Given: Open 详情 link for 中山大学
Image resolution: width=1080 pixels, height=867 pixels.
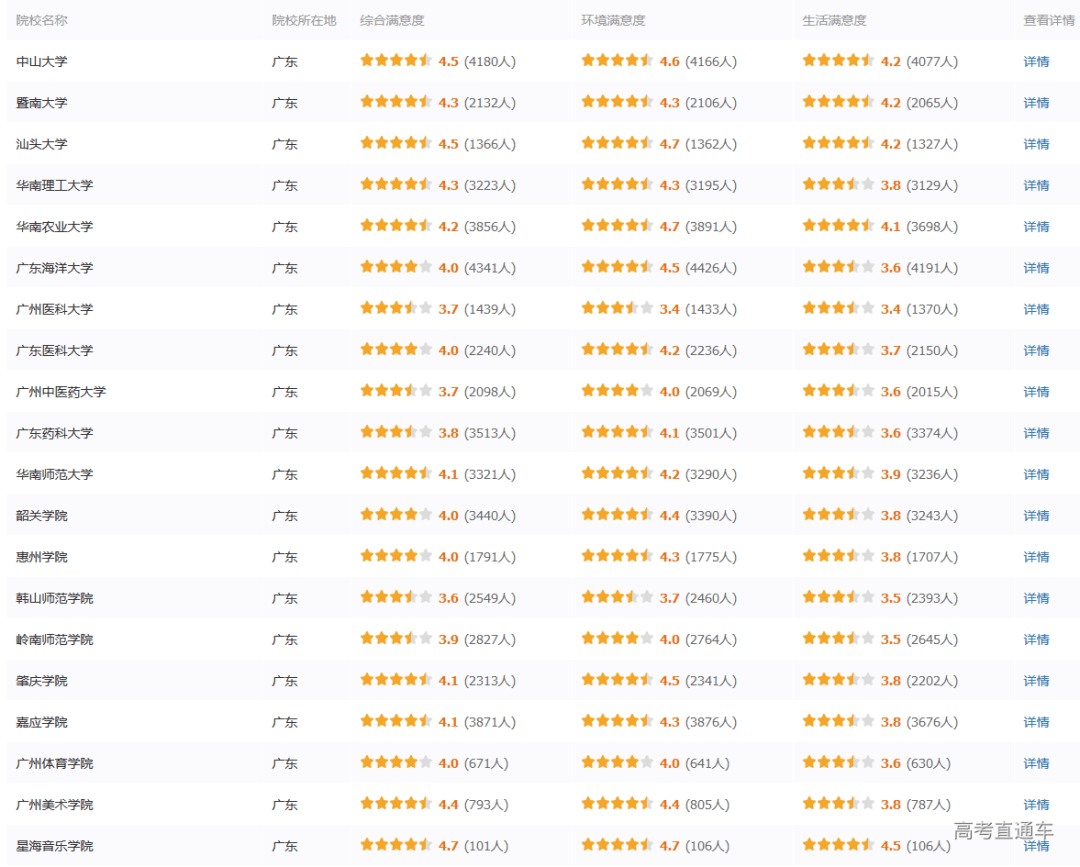Looking at the screenshot, I should point(1036,61).
